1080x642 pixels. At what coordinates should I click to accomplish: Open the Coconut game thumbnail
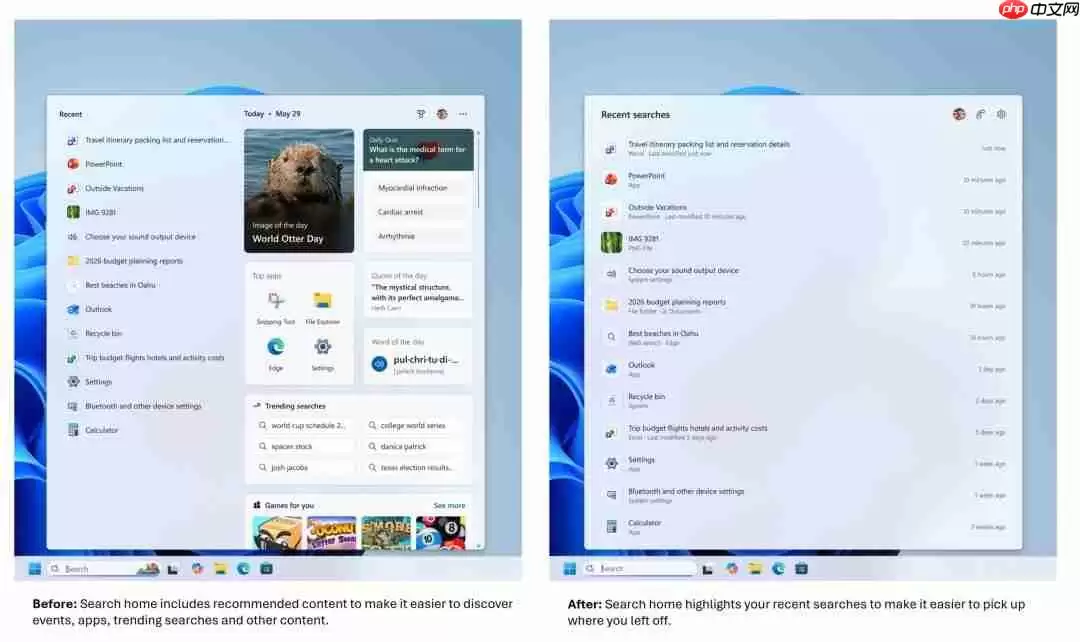[332, 532]
